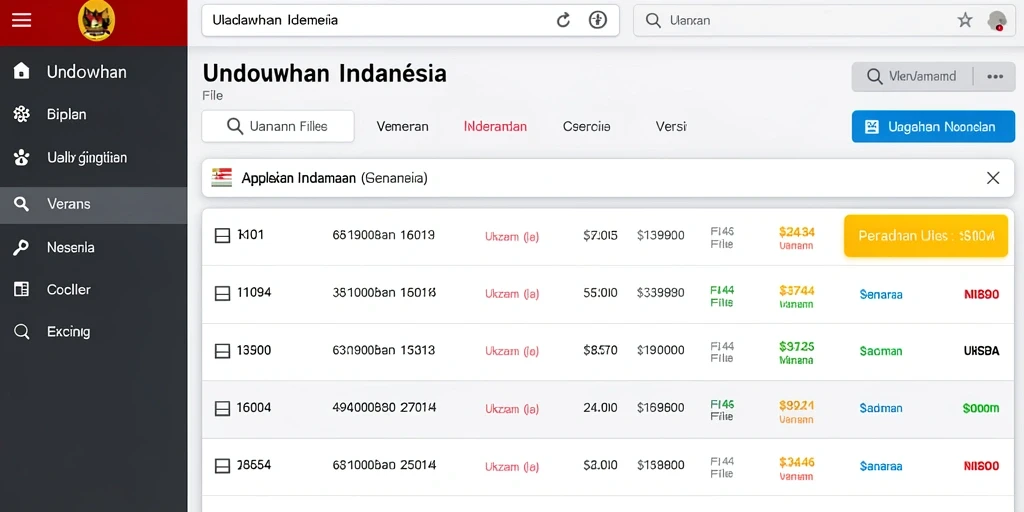Click the magnifier icon in Ulanxan search box
1024x512 pixels.
point(653,20)
